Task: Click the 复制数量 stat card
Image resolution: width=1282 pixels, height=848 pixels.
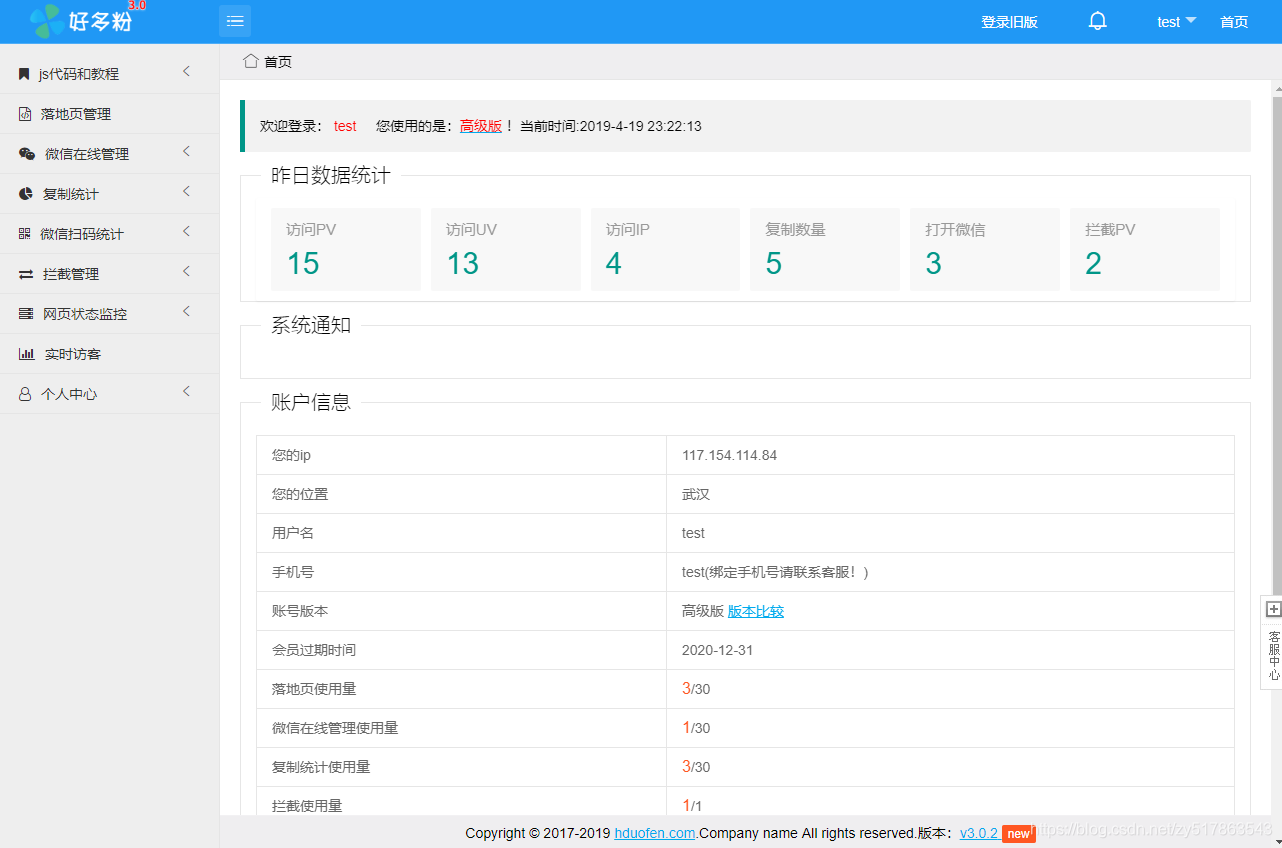Action: (x=825, y=249)
